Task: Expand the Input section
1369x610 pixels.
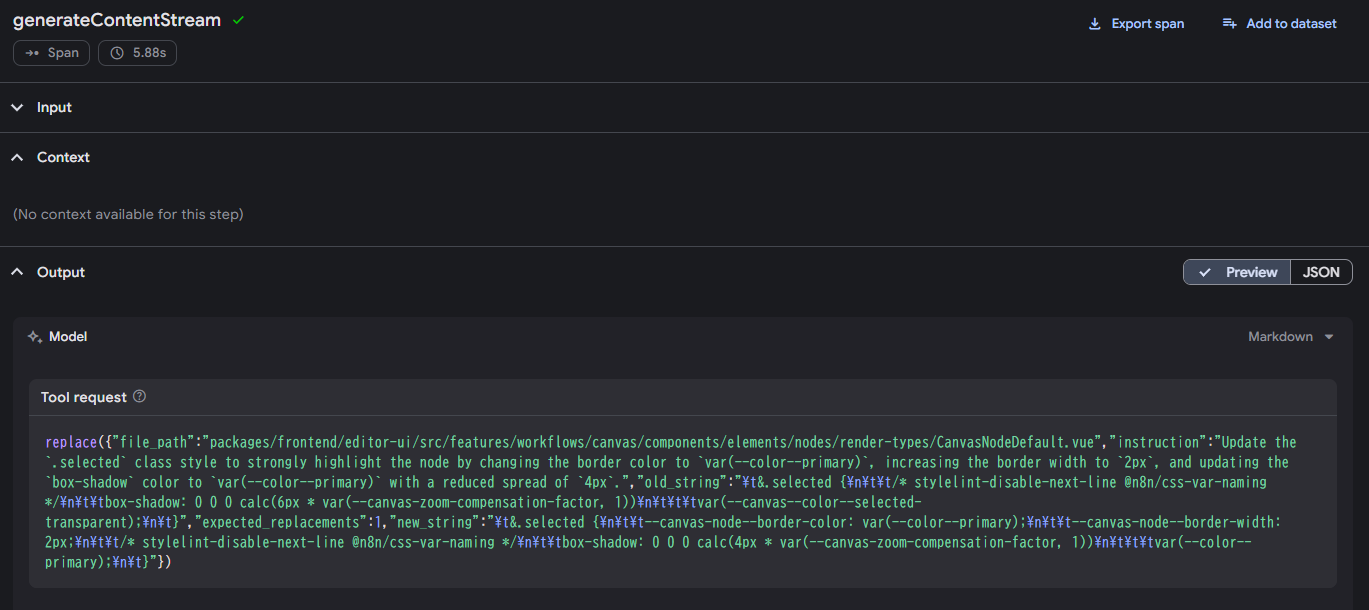Action: point(17,107)
